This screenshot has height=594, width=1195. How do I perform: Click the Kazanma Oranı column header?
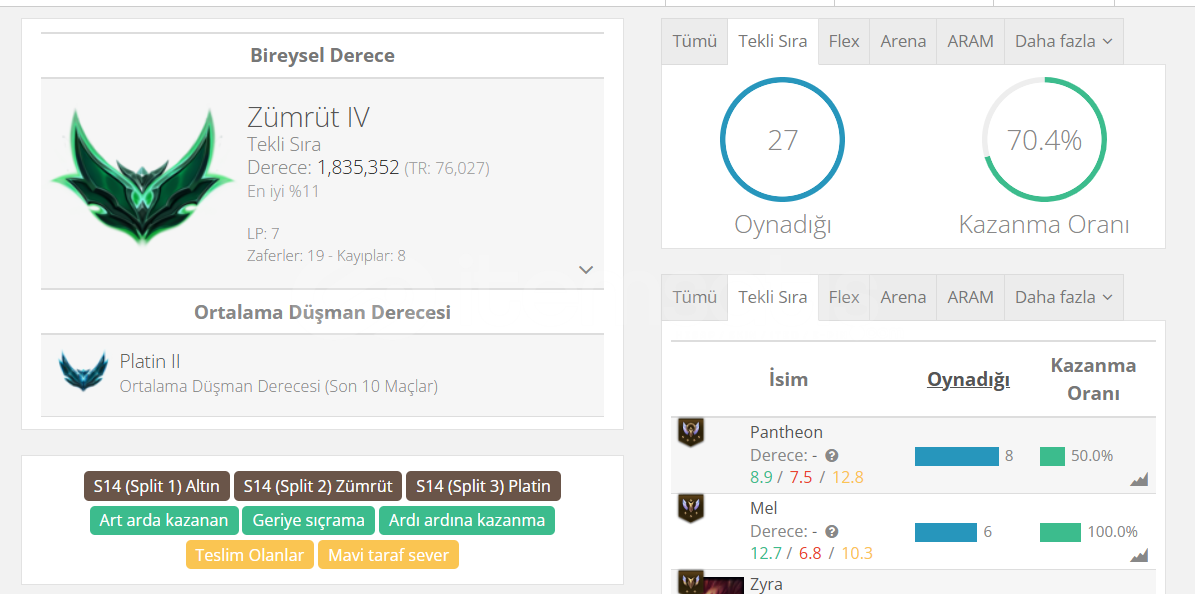[1093, 379]
